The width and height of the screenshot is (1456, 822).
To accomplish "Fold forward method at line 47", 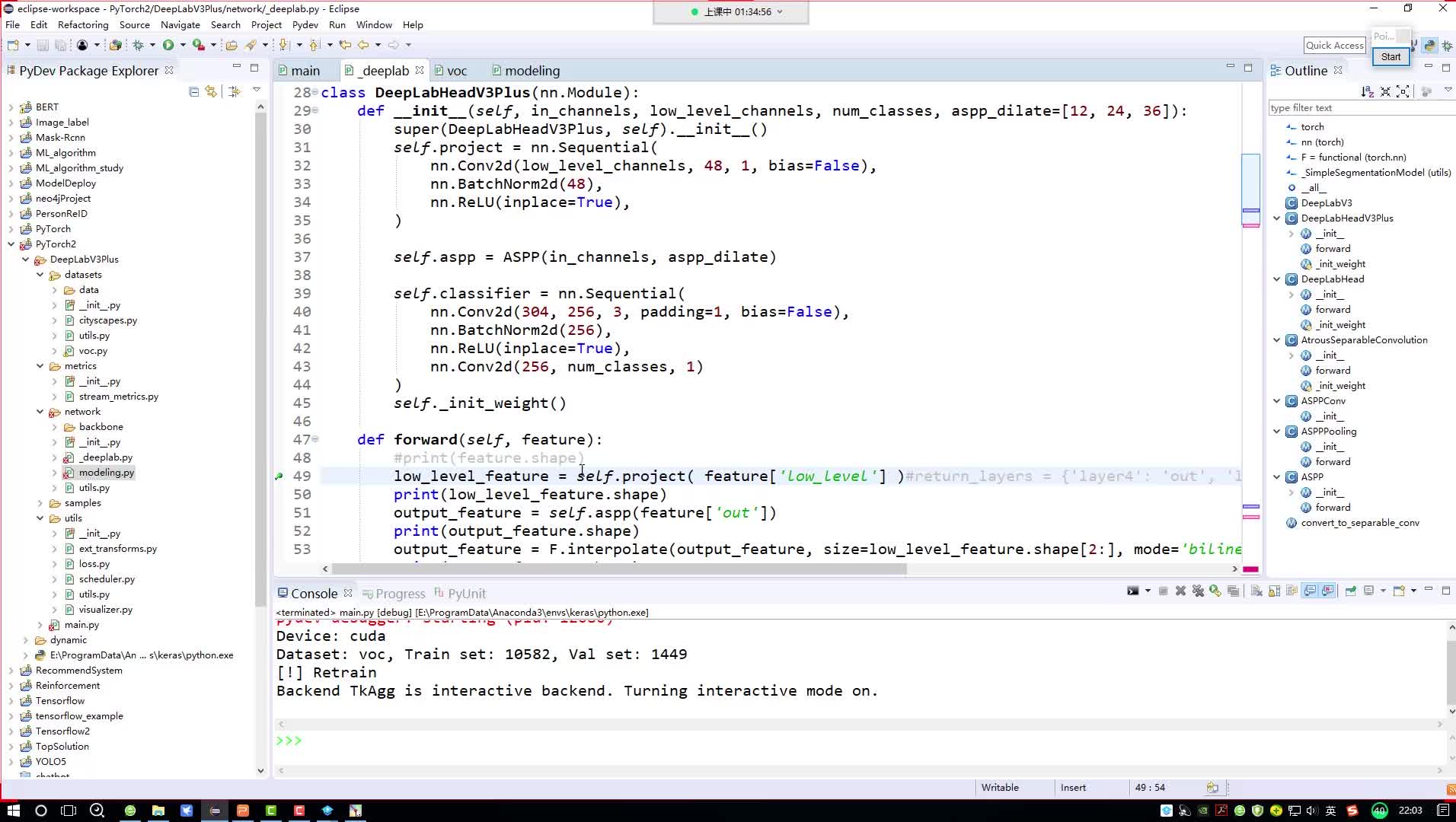I will point(315,439).
